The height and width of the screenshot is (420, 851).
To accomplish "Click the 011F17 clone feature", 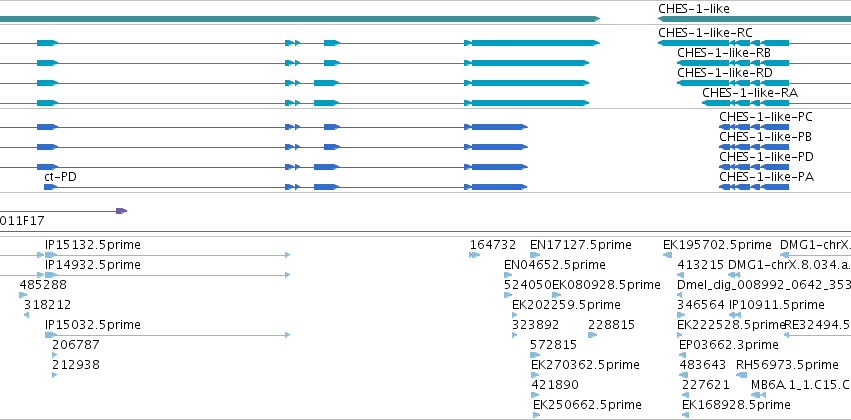I will tap(22, 221).
